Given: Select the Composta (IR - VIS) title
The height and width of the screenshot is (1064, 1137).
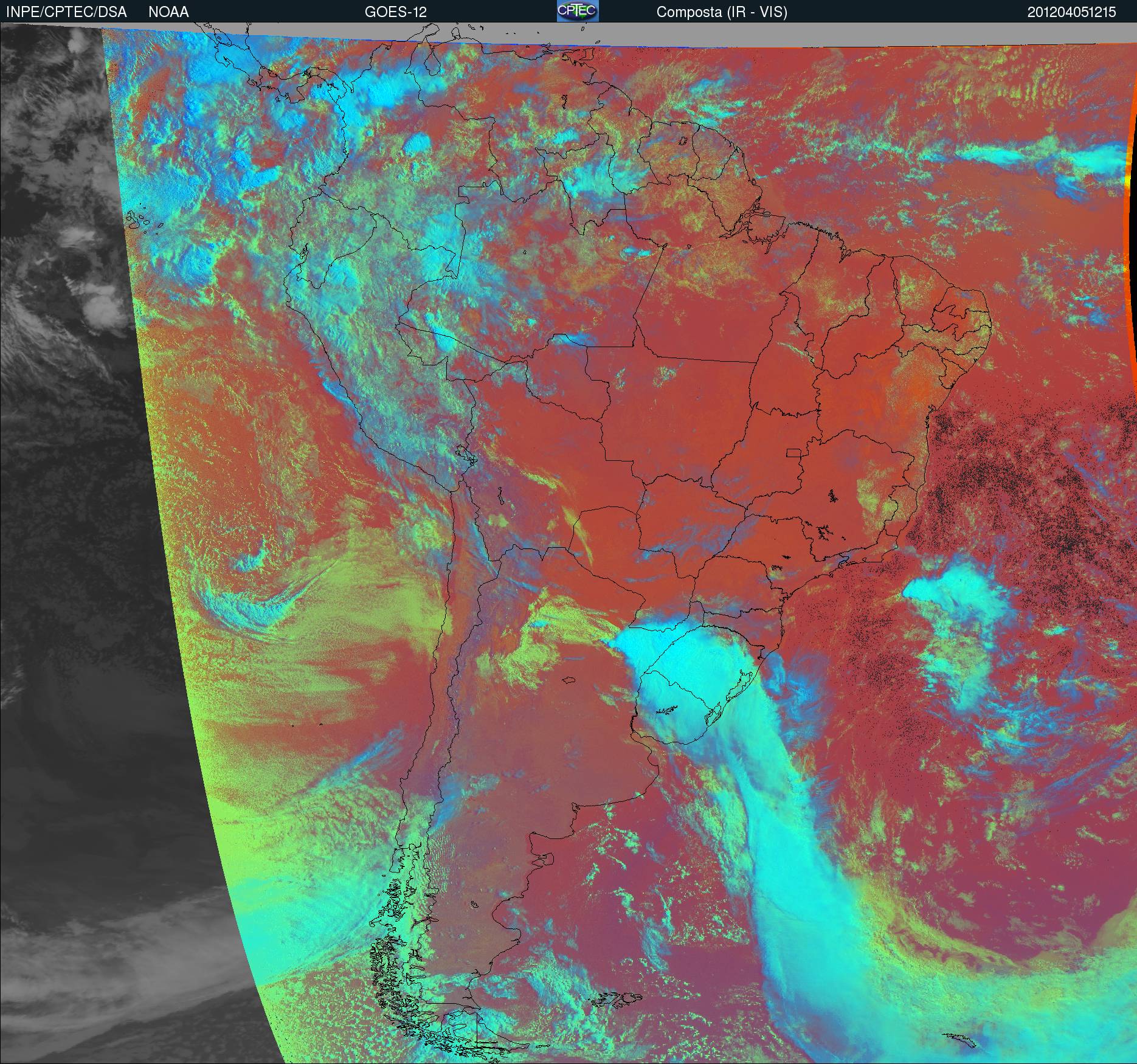Looking at the screenshot, I should click(722, 12).
